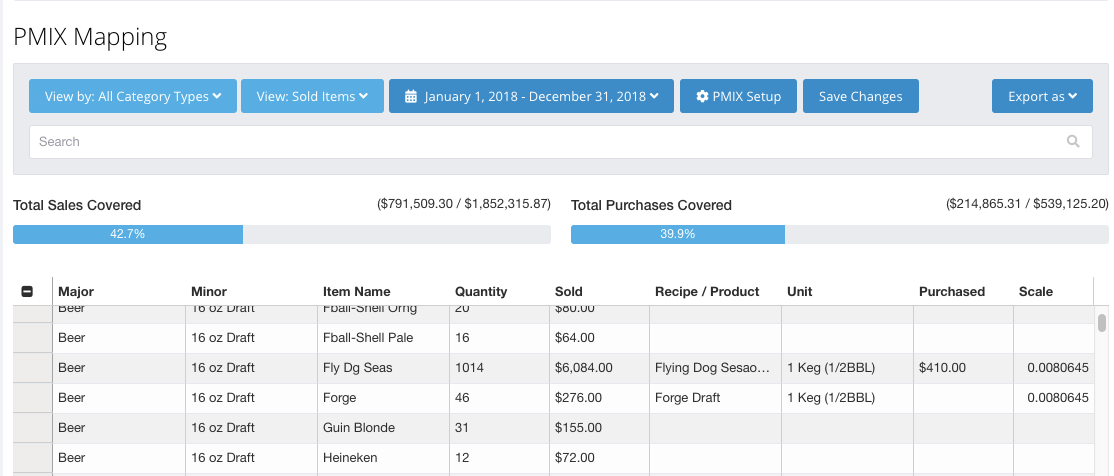This screenshot has width=1114, height=476.
Task: Click the Flying Dog recipe cell
Action: (714, 368)
